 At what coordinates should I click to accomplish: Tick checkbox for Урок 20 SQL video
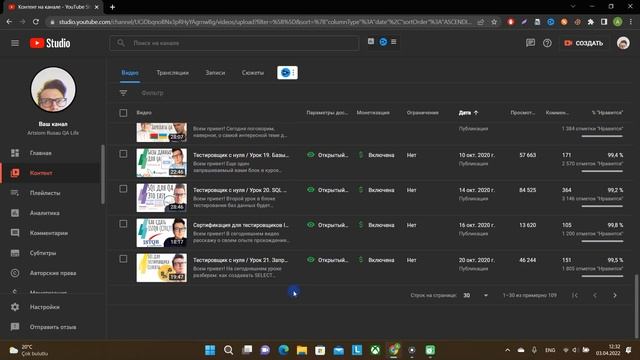pyautogui.click(x=123, y=189)
